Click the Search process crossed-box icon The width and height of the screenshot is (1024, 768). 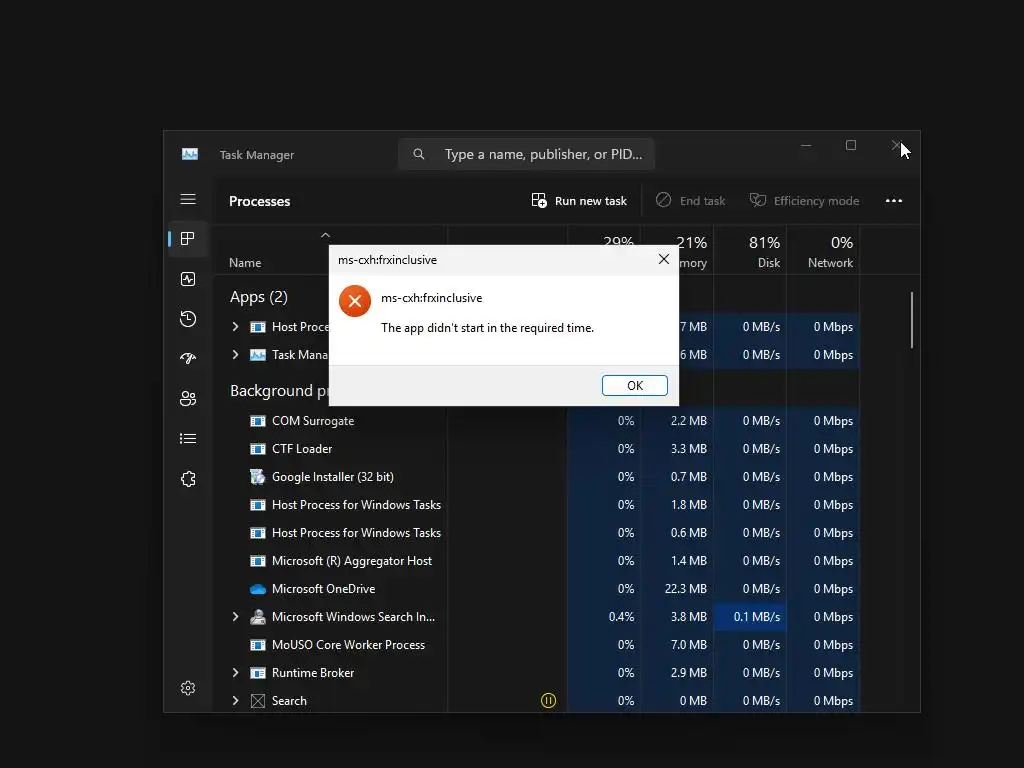(x=258, y=701)
